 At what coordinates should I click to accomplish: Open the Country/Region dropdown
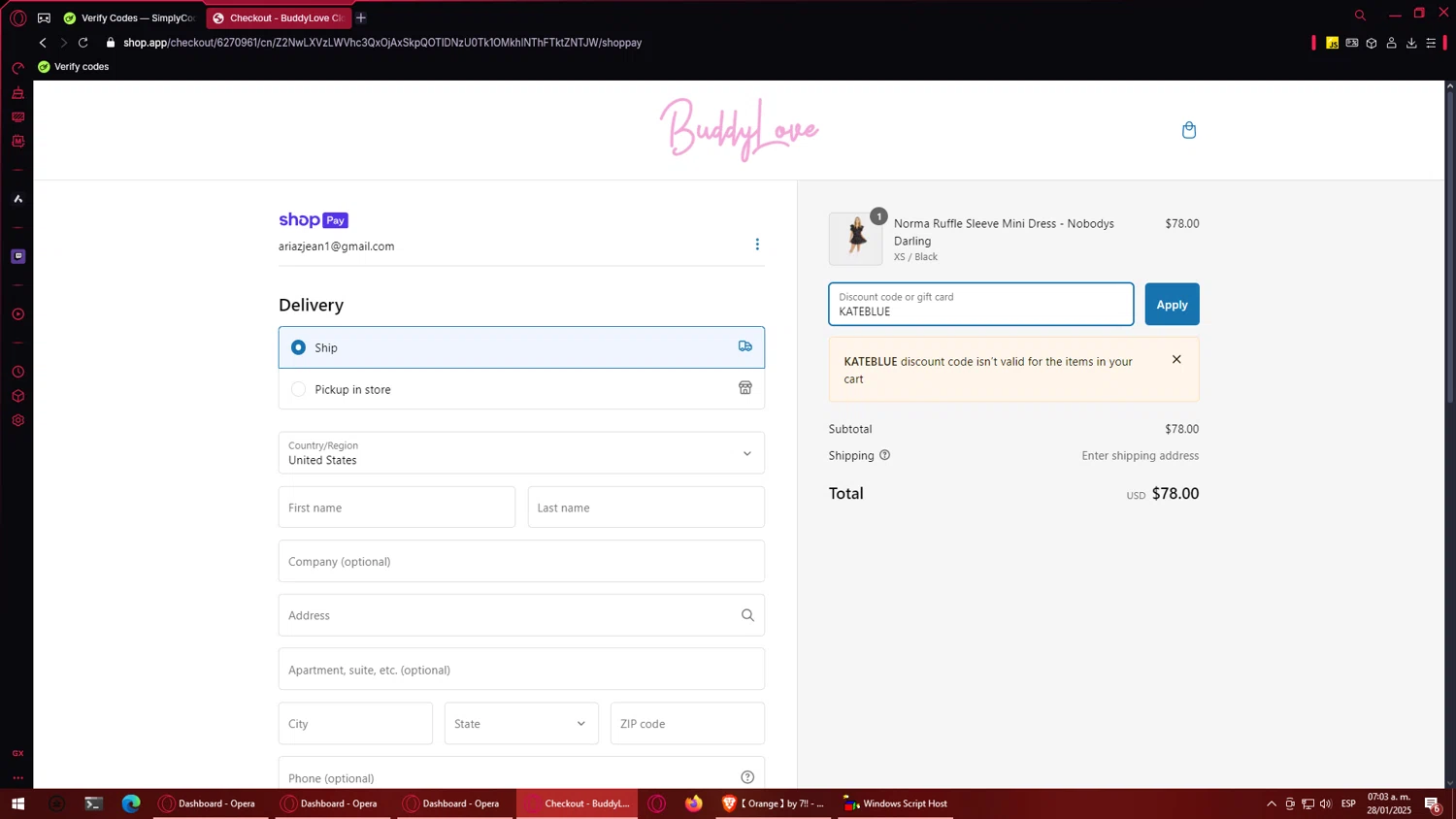click(521, 453)
